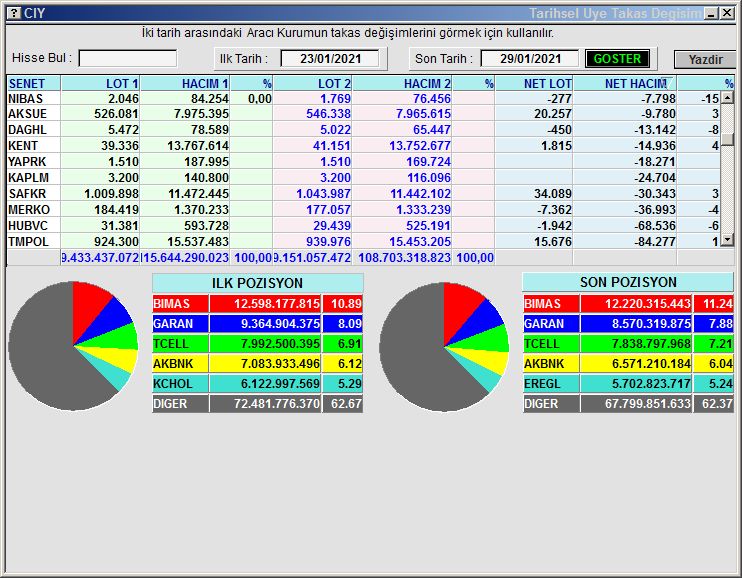Select the MERKO row
Screen dimensions: 742x578
pos(363,210)
